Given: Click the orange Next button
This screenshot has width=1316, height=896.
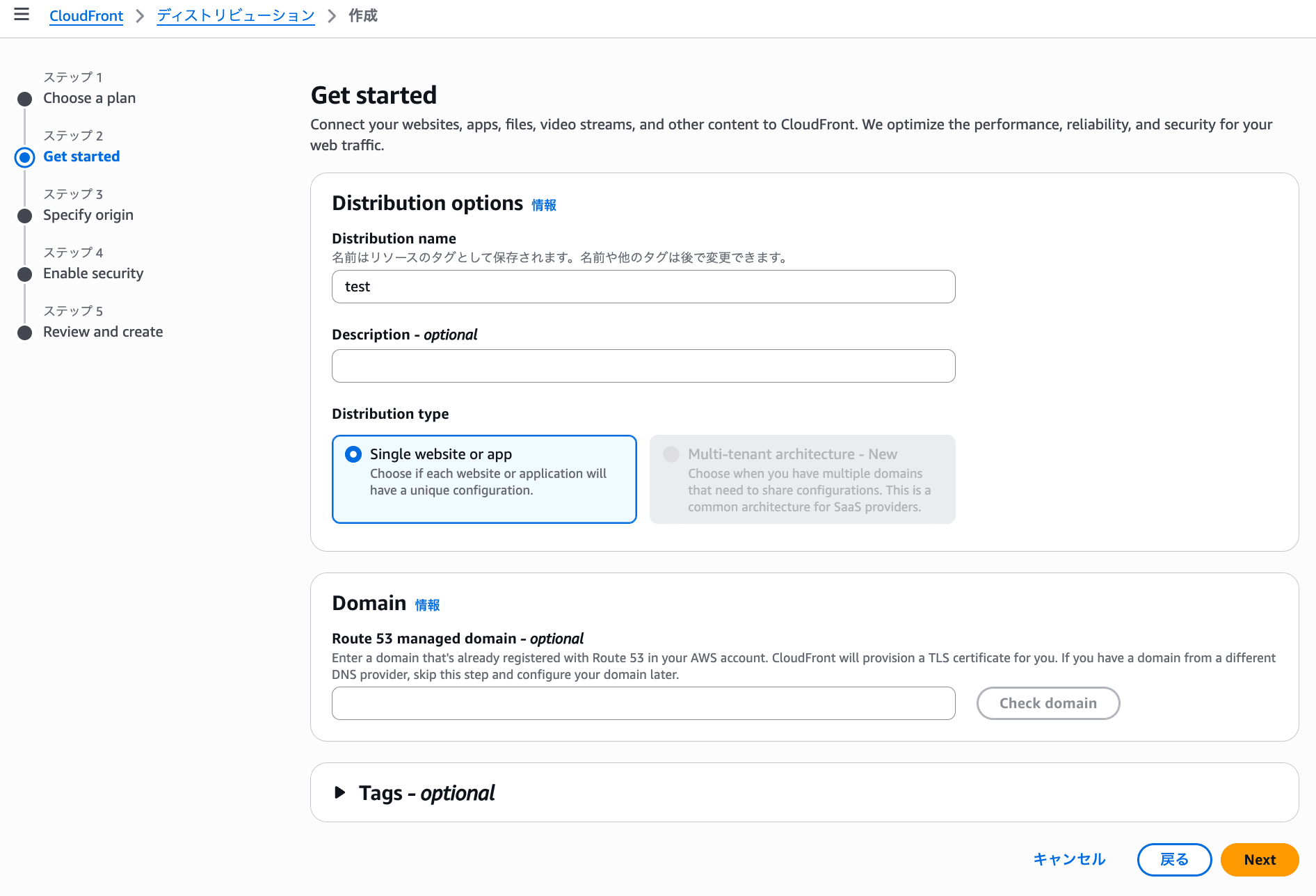Looking at the screenshot, I should (1259, 860).
